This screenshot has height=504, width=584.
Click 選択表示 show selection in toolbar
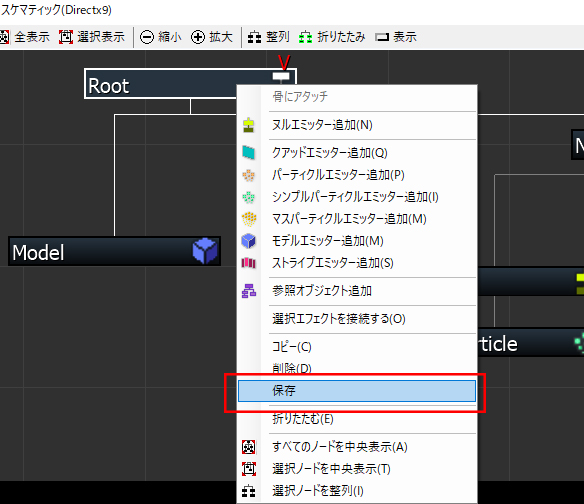92,37
